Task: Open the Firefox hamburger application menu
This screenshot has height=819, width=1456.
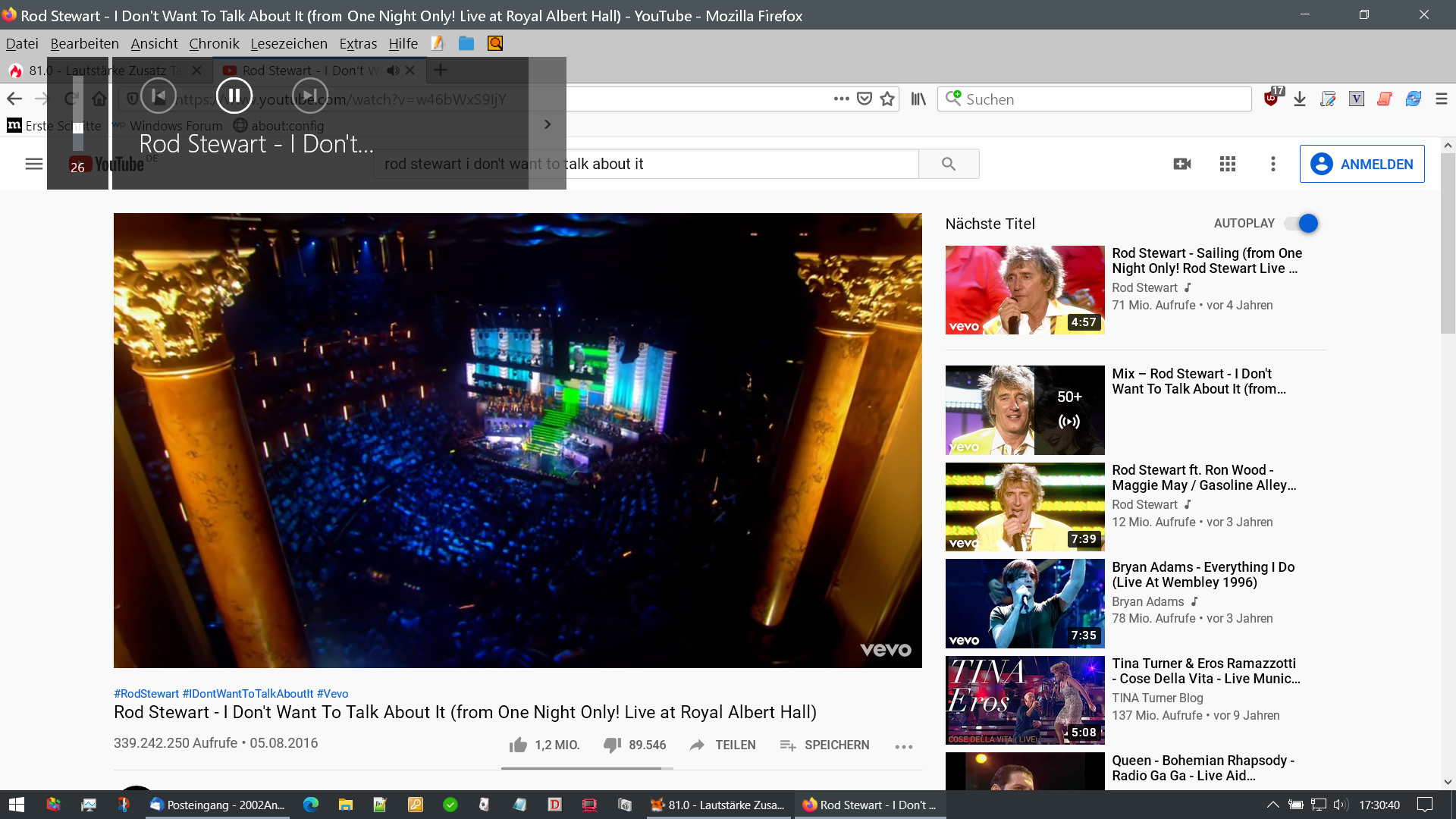Action: point(1442,99)
